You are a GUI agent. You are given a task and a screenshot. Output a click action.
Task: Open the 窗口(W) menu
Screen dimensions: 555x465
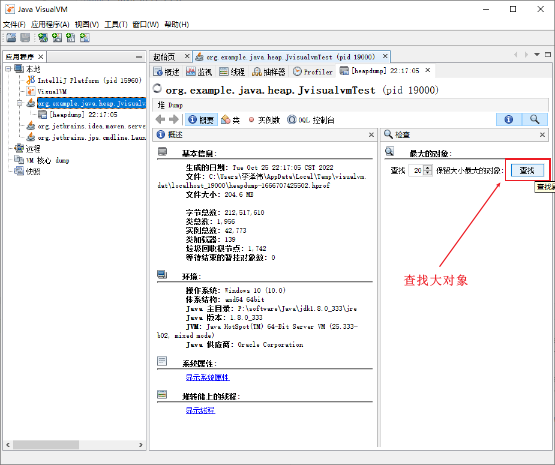click(145, 24)
